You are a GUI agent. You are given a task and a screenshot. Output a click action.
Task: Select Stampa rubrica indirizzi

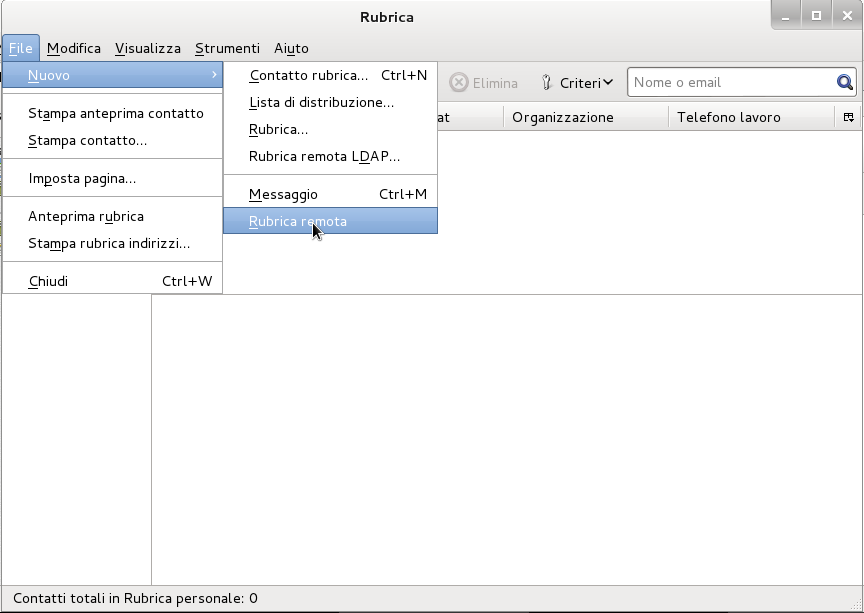tap(109, 243)
